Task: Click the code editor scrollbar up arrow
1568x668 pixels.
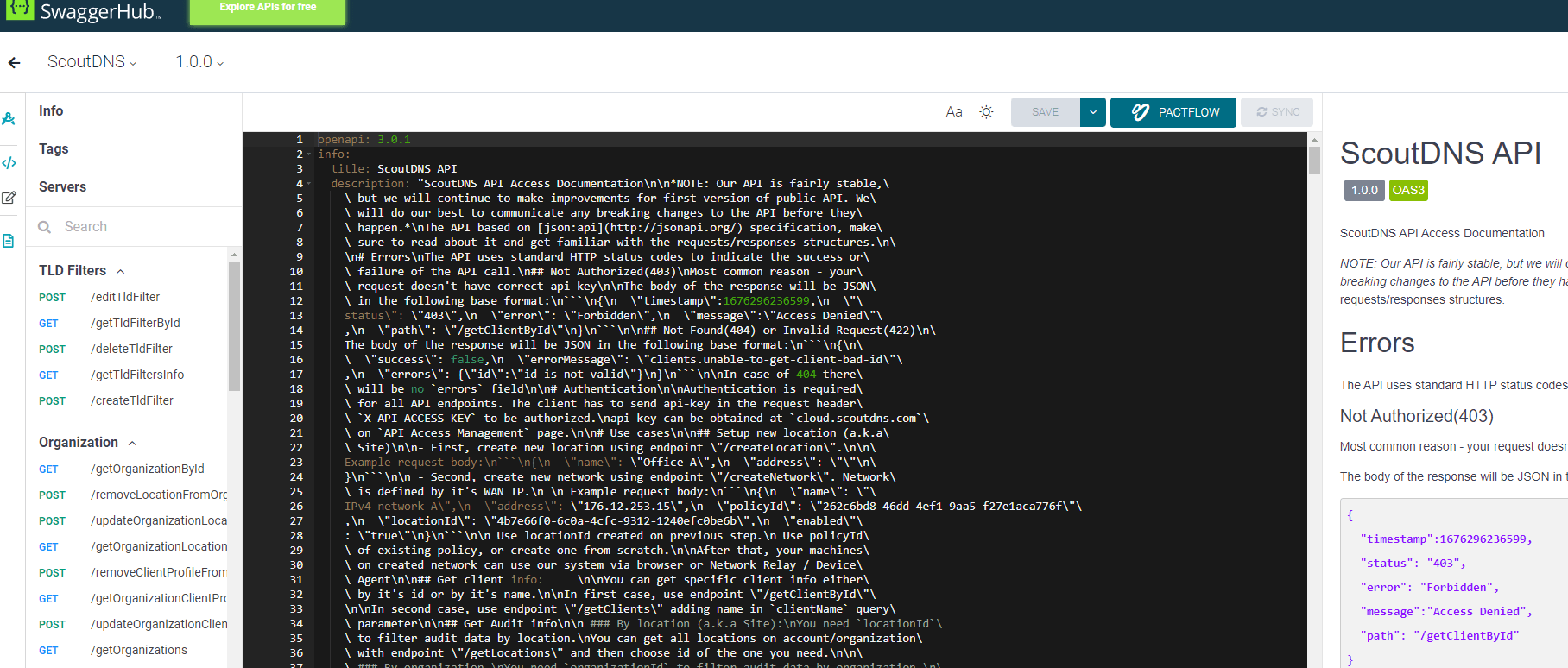Action: point(1314,139)
